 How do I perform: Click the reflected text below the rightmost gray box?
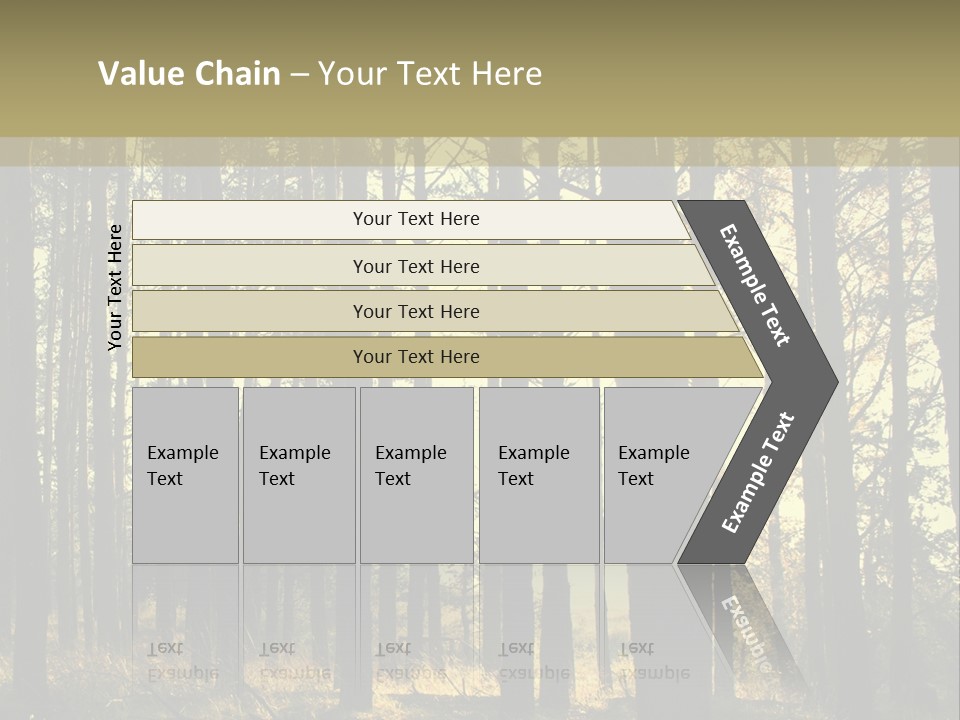[653, 661]
